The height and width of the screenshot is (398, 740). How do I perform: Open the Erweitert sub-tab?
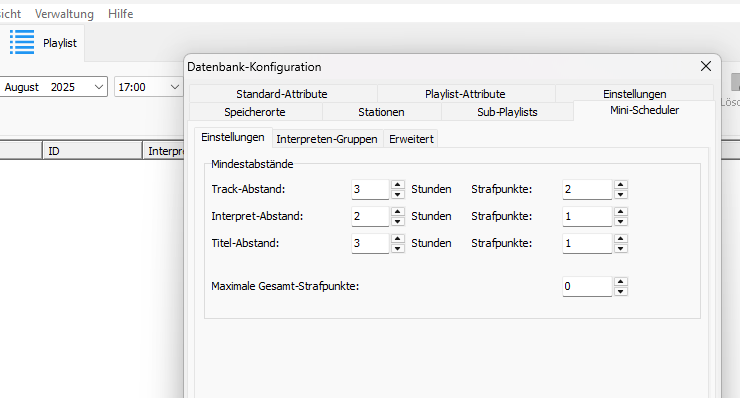(411, 139)
